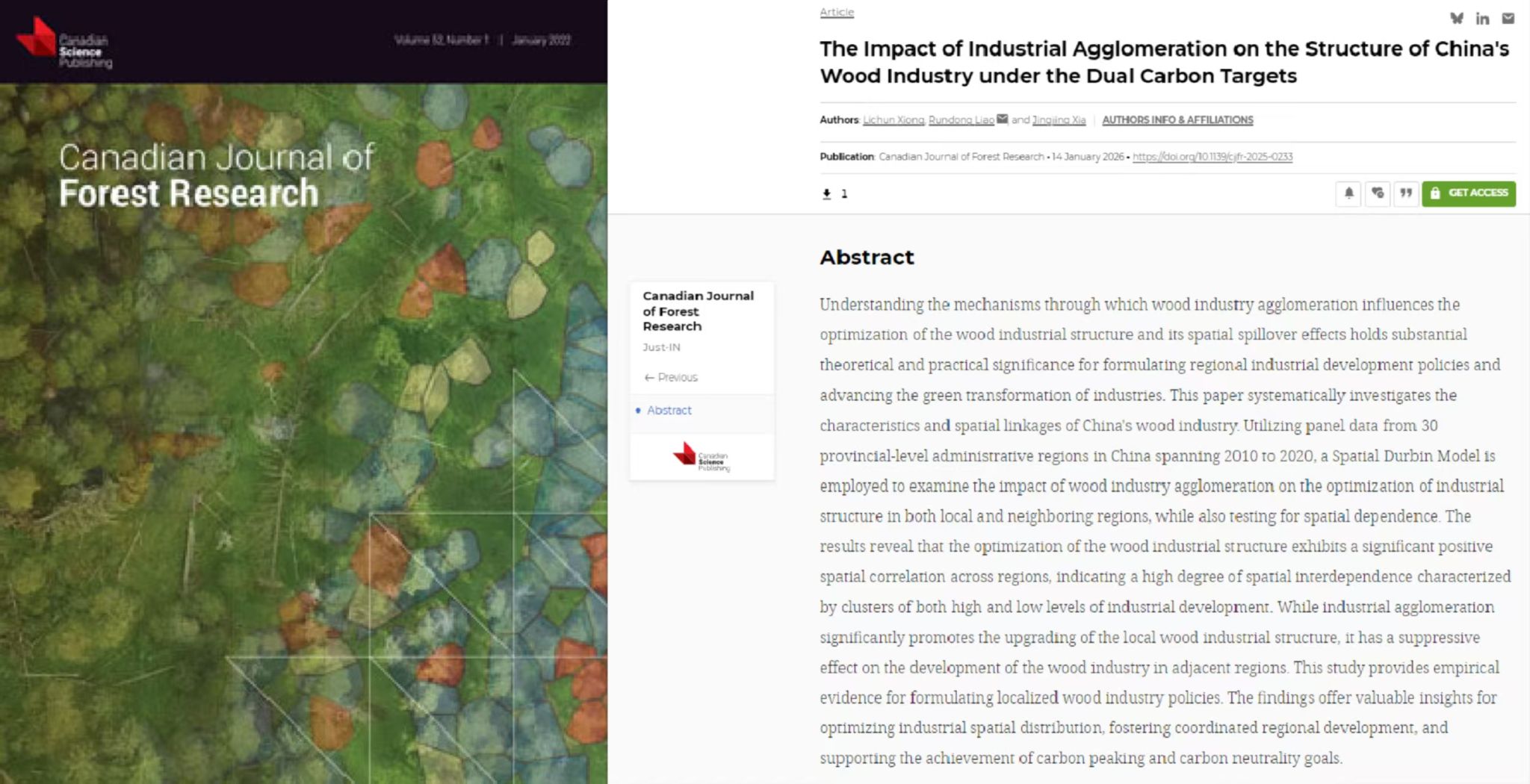Click Canadian Science Publishing logo in sidebar card

click(701, 457)
